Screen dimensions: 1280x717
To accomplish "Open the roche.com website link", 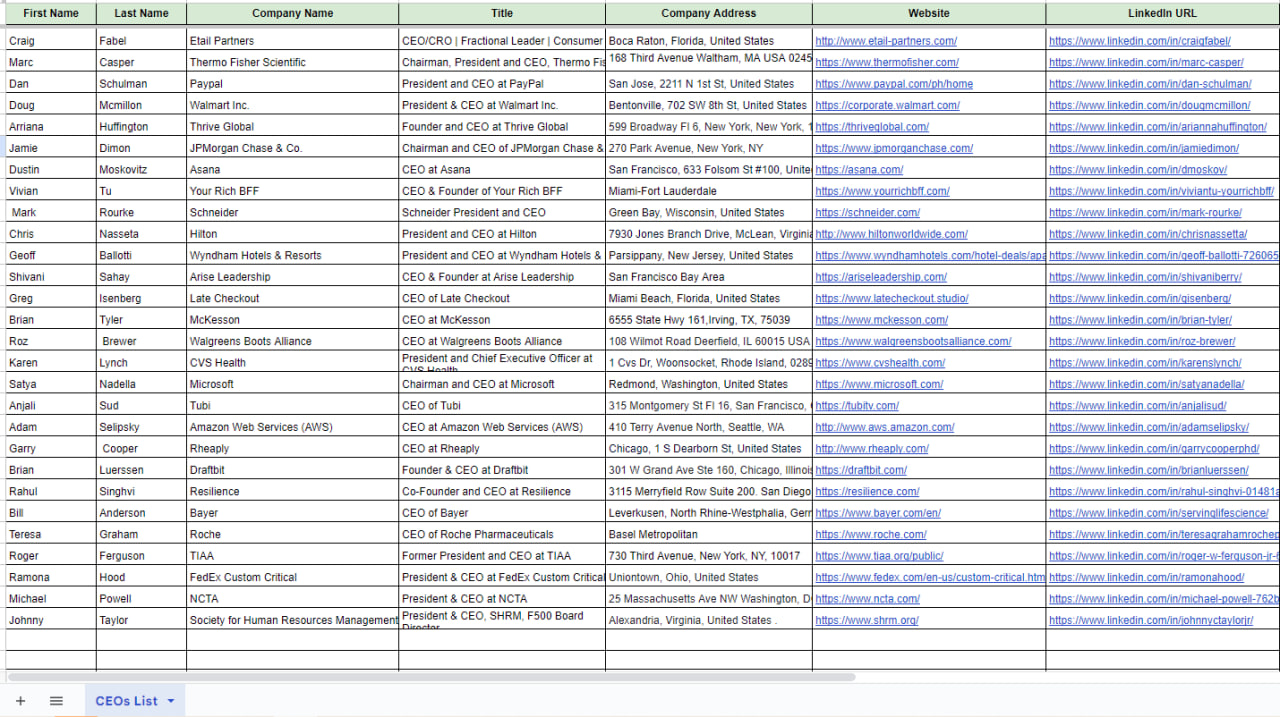I will 871,535.
